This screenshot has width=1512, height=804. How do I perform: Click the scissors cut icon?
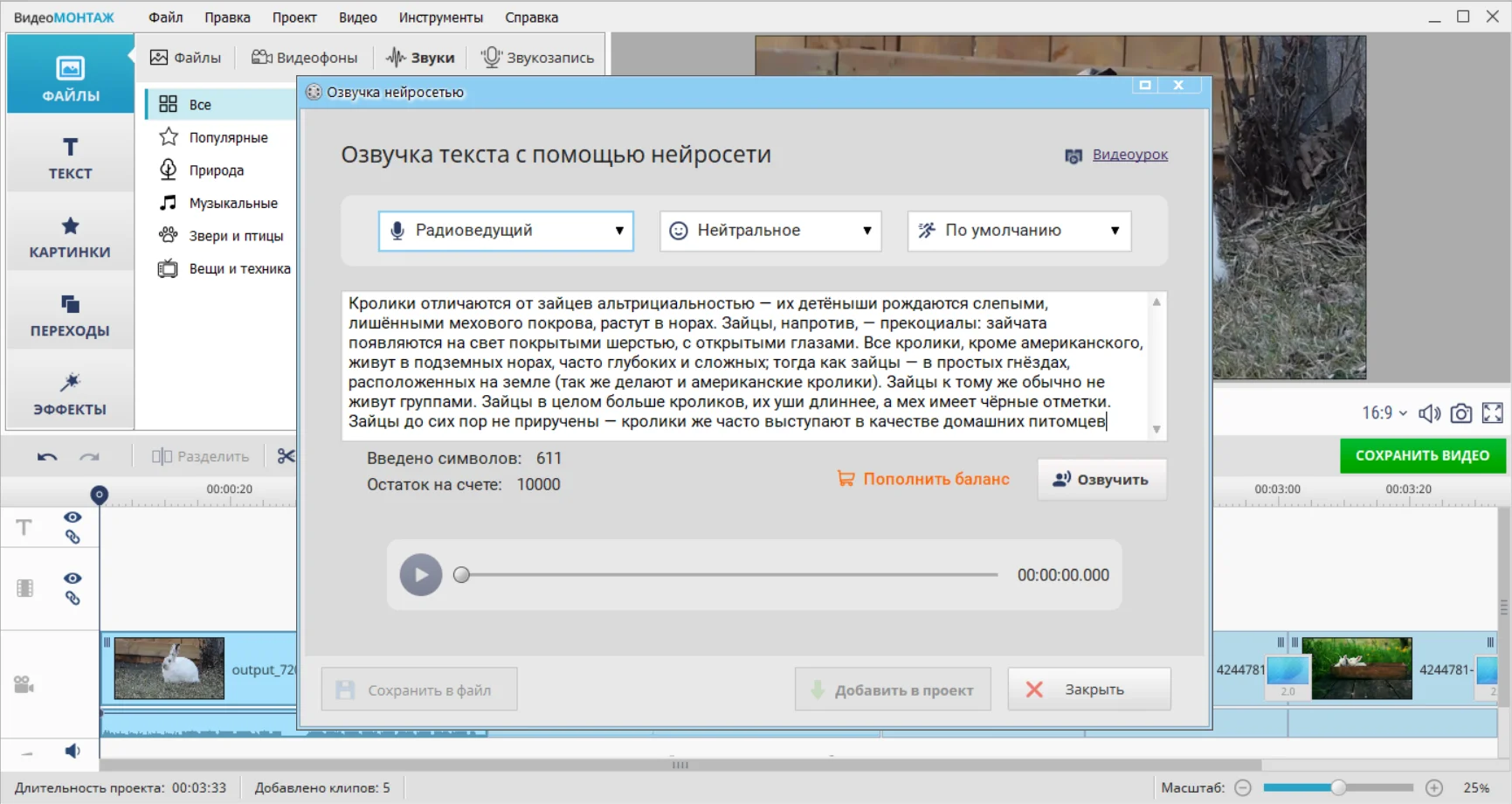tap(286, 456)
